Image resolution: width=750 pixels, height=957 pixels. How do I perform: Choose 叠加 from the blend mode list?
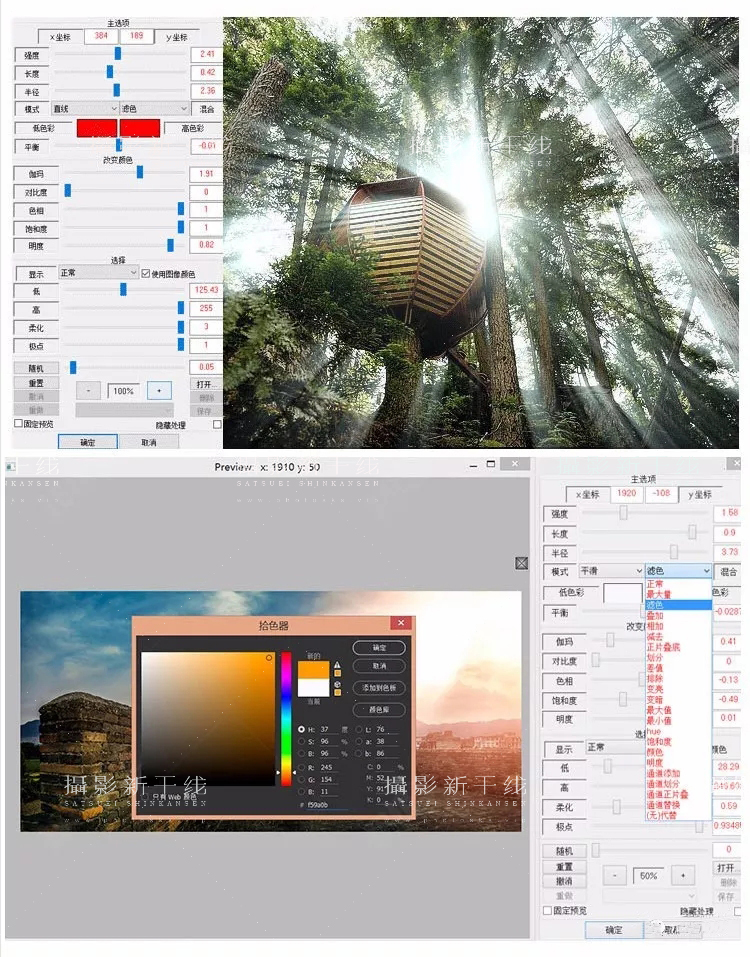pyautogui.click(x=655, y=616)
